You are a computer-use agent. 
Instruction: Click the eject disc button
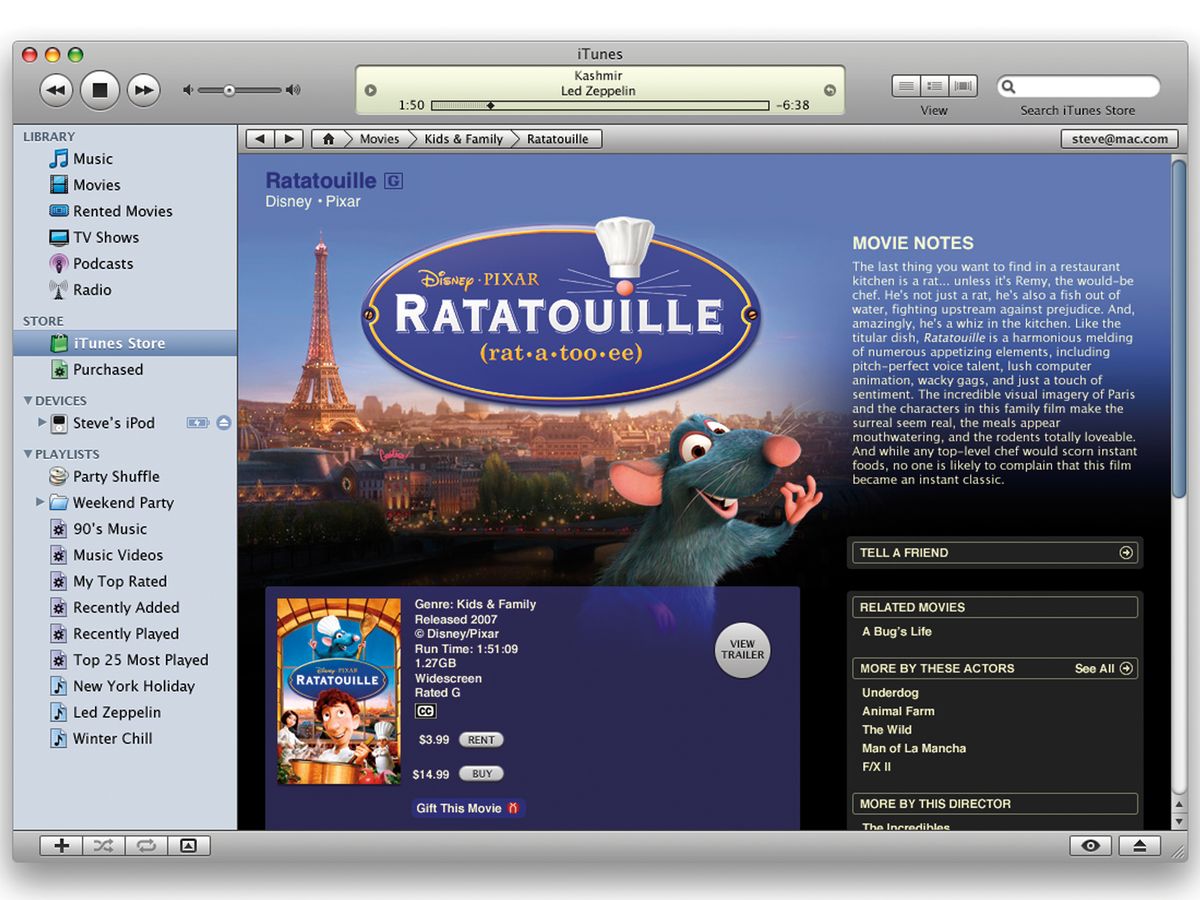click(1139, 846)
